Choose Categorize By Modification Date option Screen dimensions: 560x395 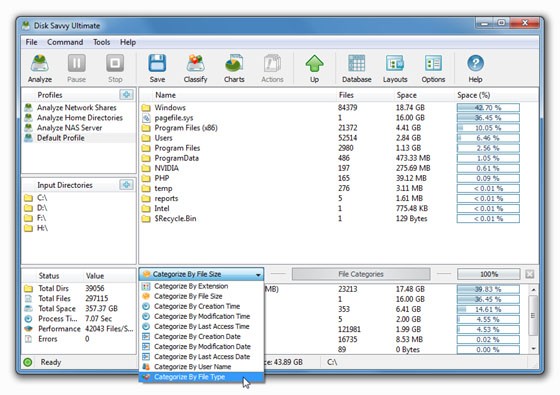[201, 346]
